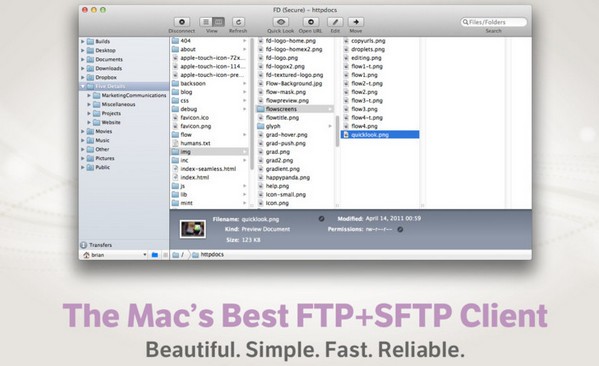Image resolution: width=599 pixels, height=366 pixels.
Task: Click the Edit pencil toolbar button
Action: click(x=335, y=22)
